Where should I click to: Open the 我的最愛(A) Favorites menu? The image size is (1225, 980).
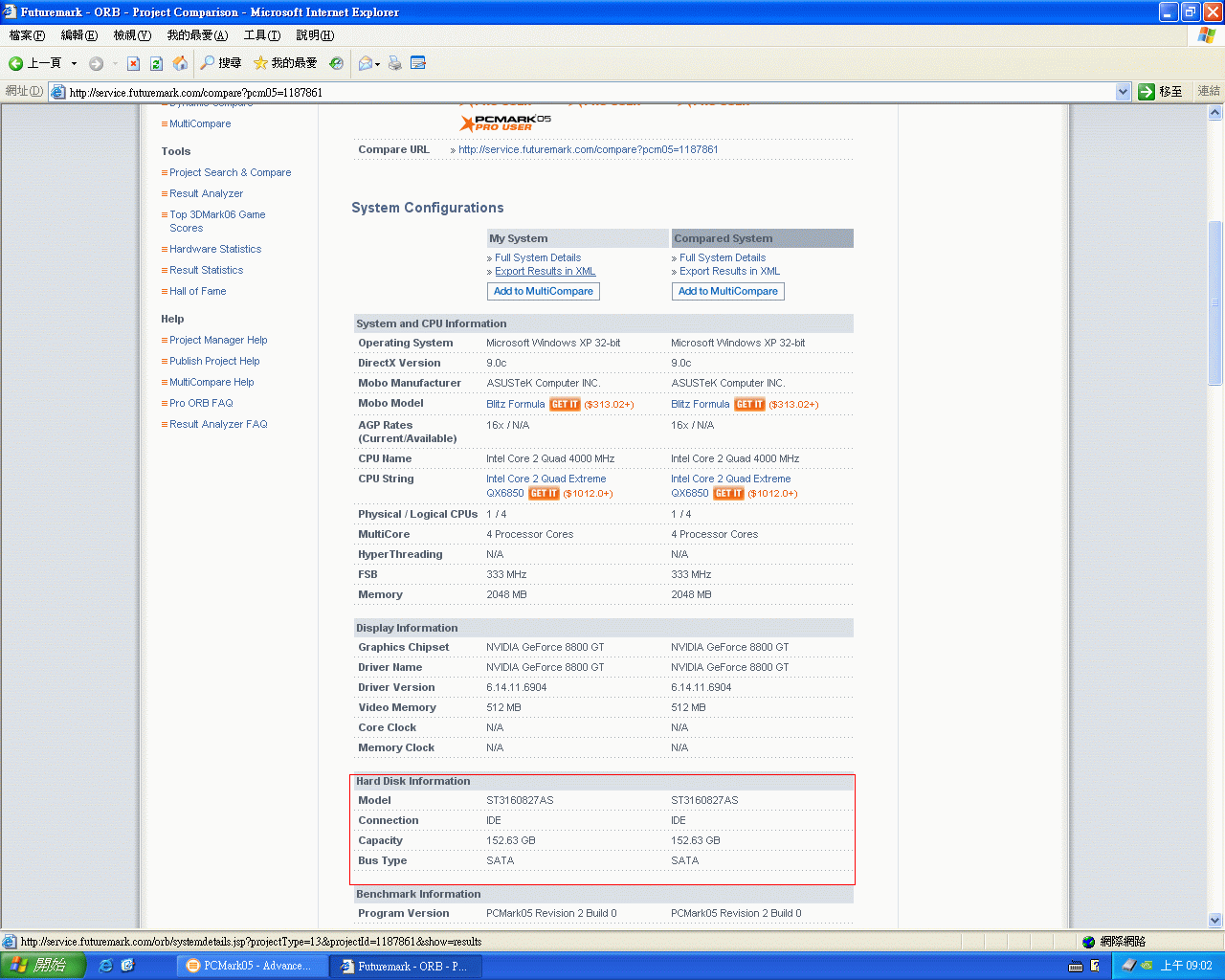pos(197,35)
